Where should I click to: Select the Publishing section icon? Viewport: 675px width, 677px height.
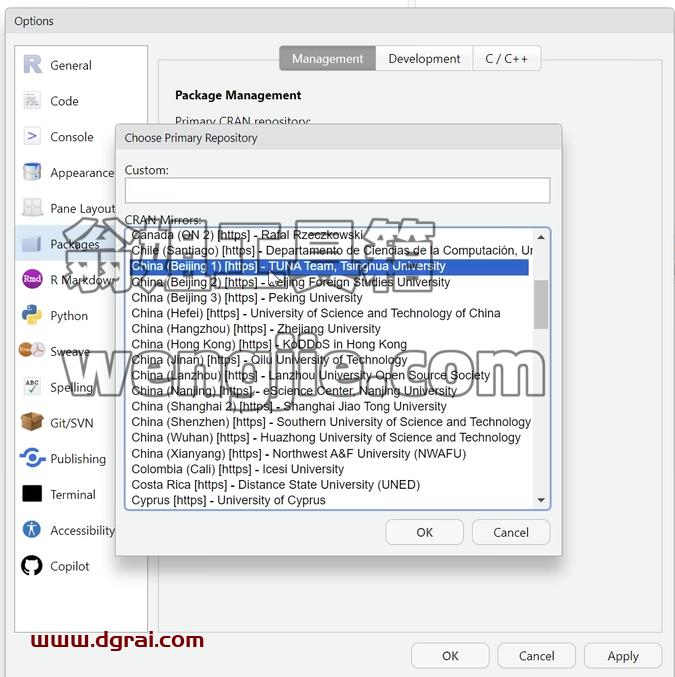click(32, 458)
